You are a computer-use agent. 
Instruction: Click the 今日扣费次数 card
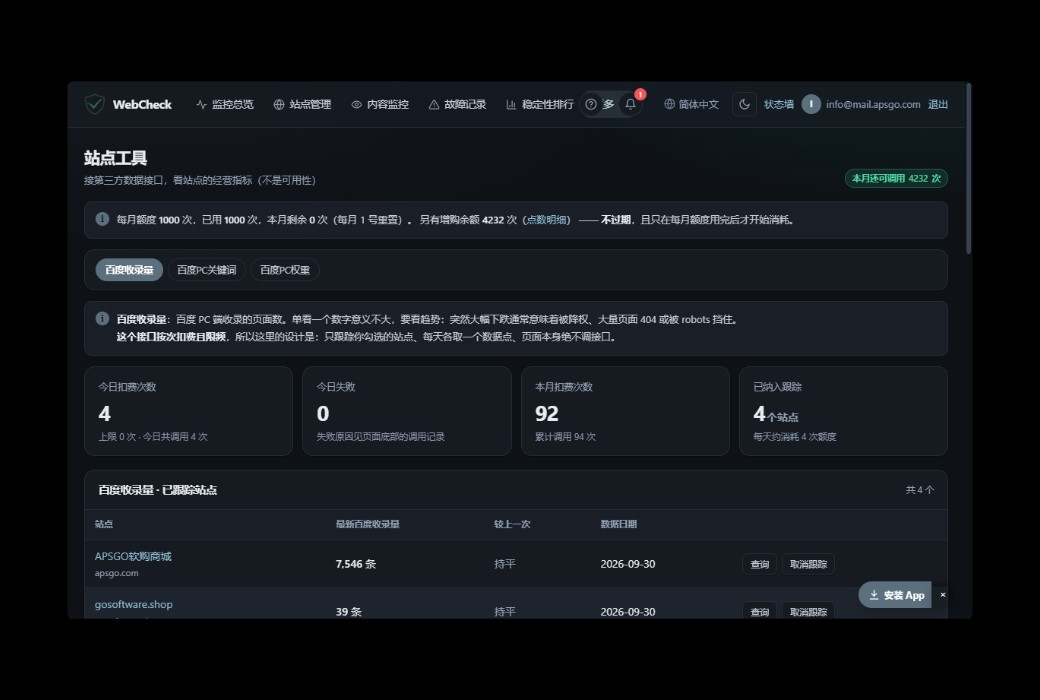[x=188, y=411]
